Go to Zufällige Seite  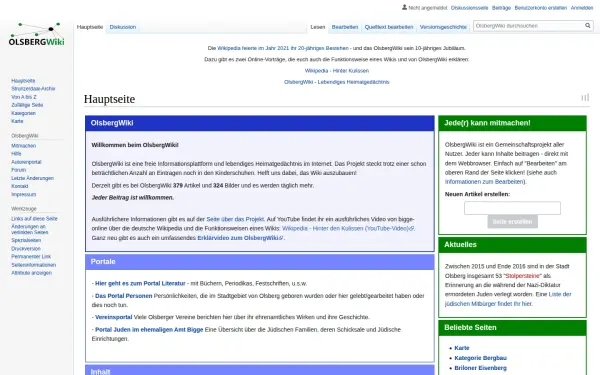point(27,105)
